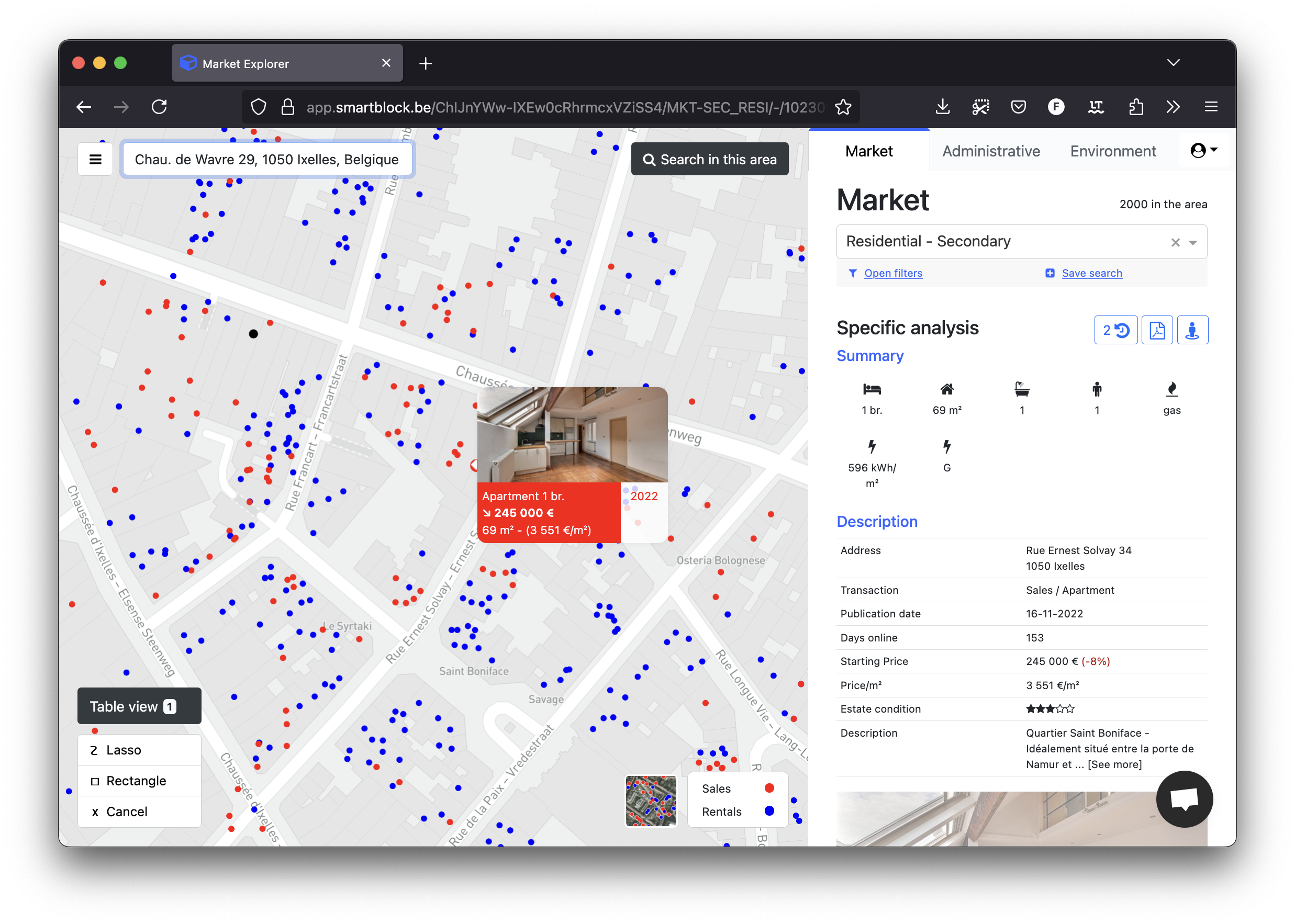Viewport: 1295px width, 924px height.
Task: Click the Summary section heading
Action: click(869, 356)
